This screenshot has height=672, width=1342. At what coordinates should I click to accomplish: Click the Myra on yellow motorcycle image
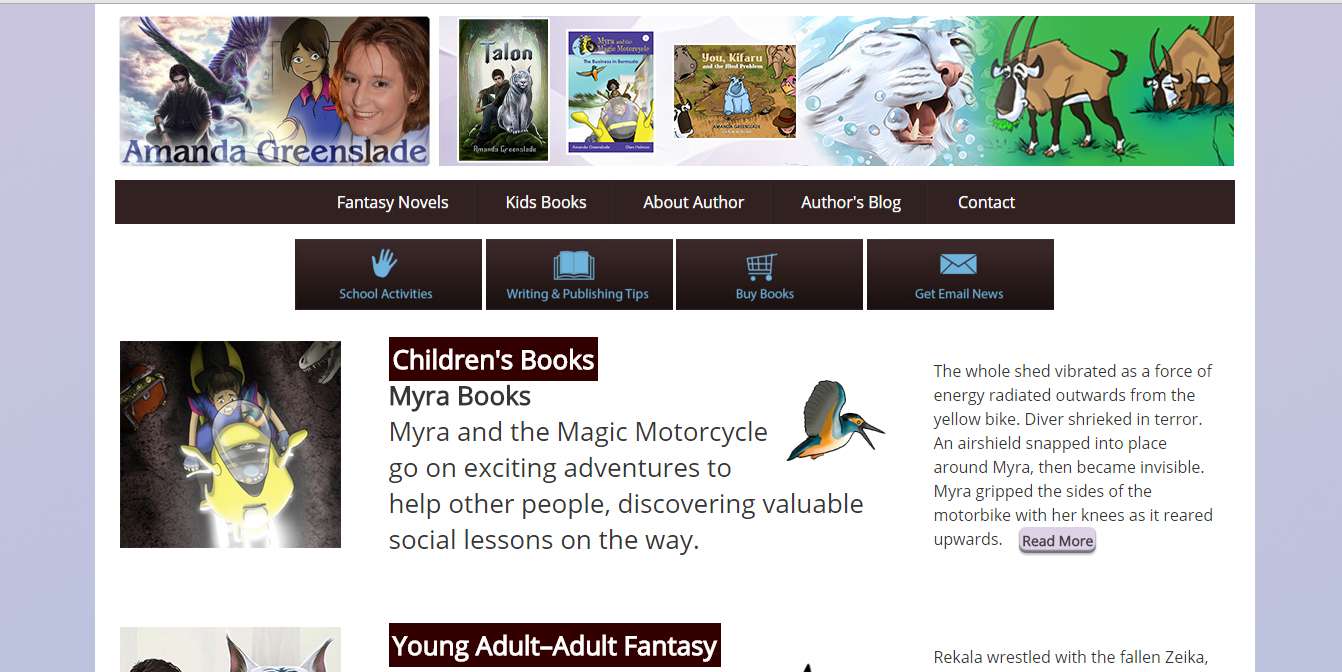[230, 444]
